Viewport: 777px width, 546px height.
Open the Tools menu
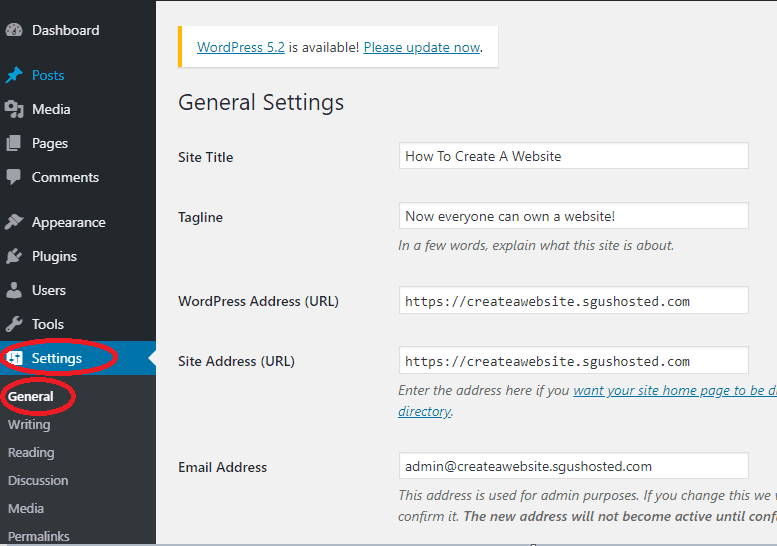[x=48, y=325]
